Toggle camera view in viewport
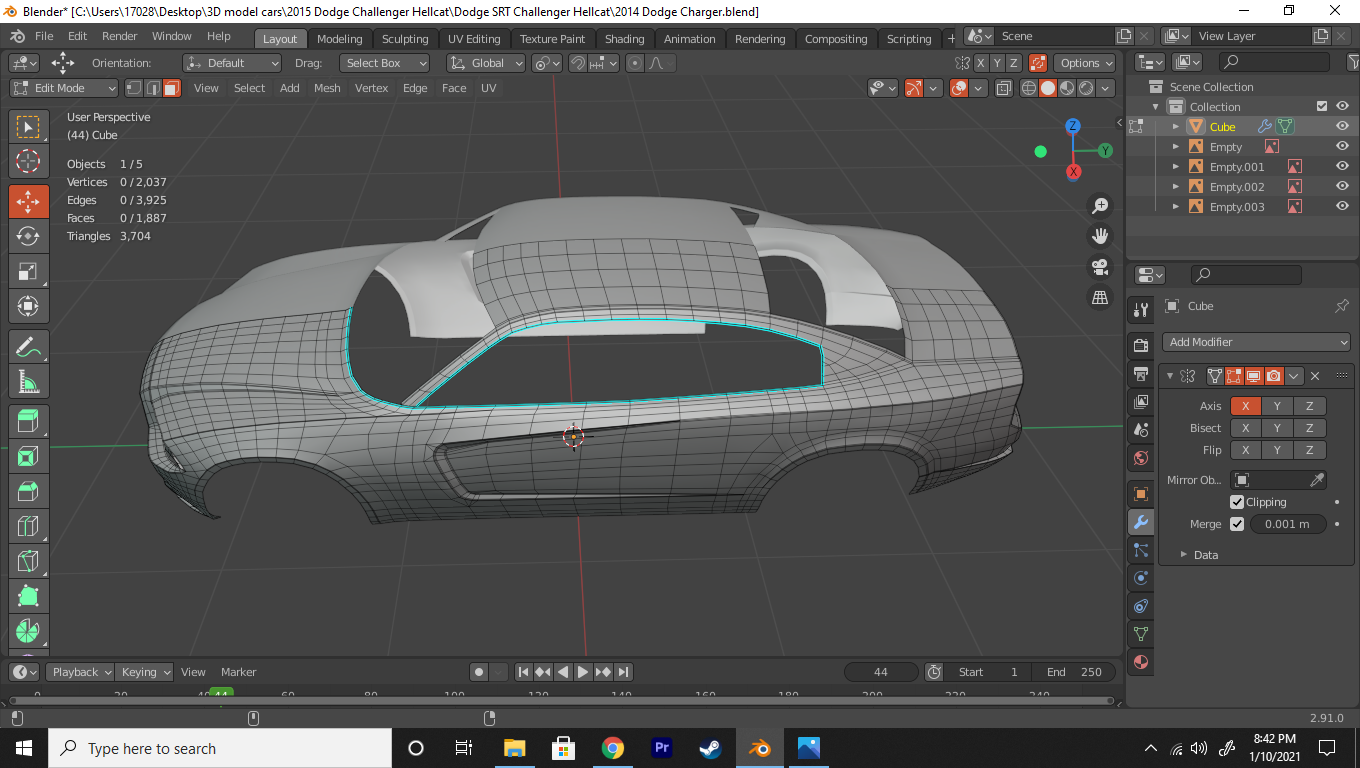 point(1100,267)
